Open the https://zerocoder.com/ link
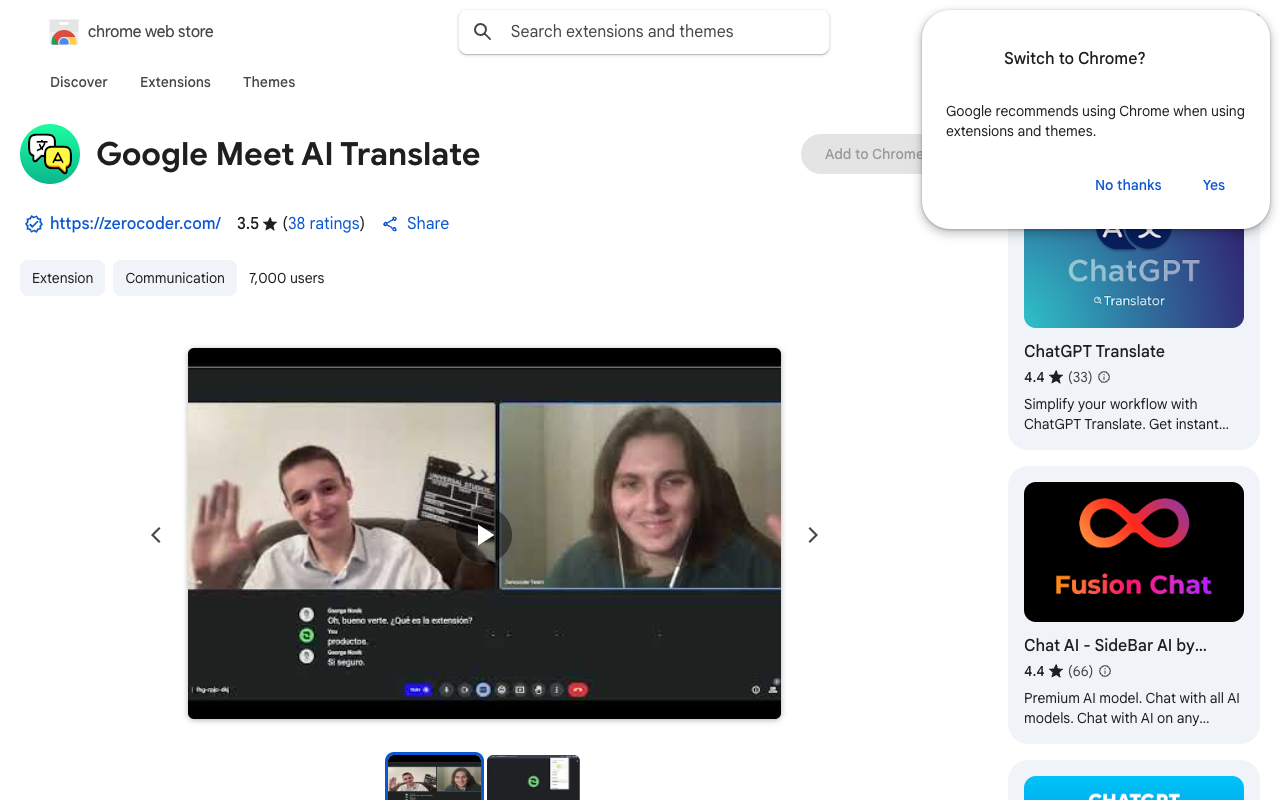 (x=135, y=224)
